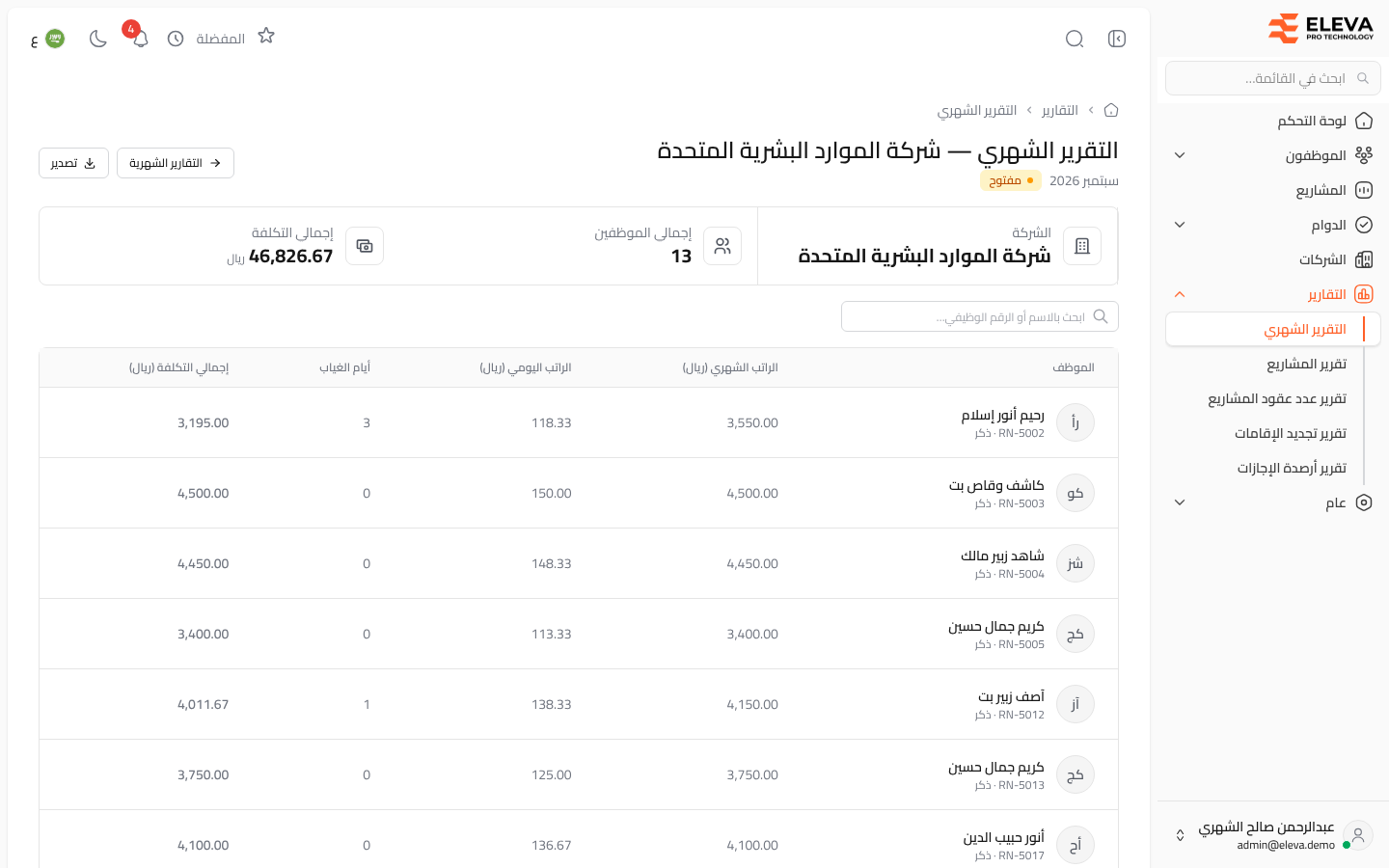This screenshot has height=868, width=1389.
Task: Expand the الموظفون sidebar menu chevron
Action: [1180, 155]
